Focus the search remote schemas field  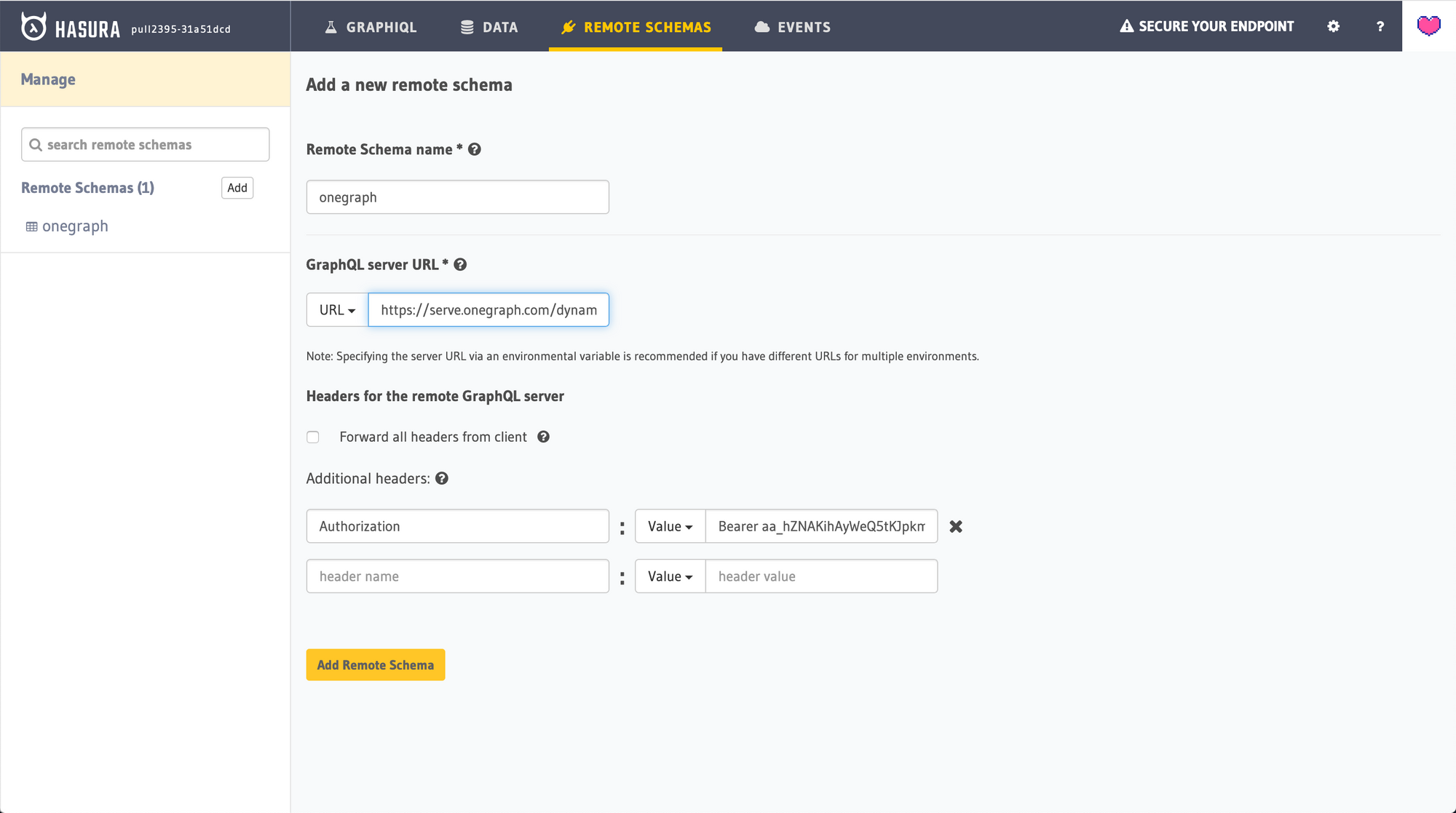[146, 145]
